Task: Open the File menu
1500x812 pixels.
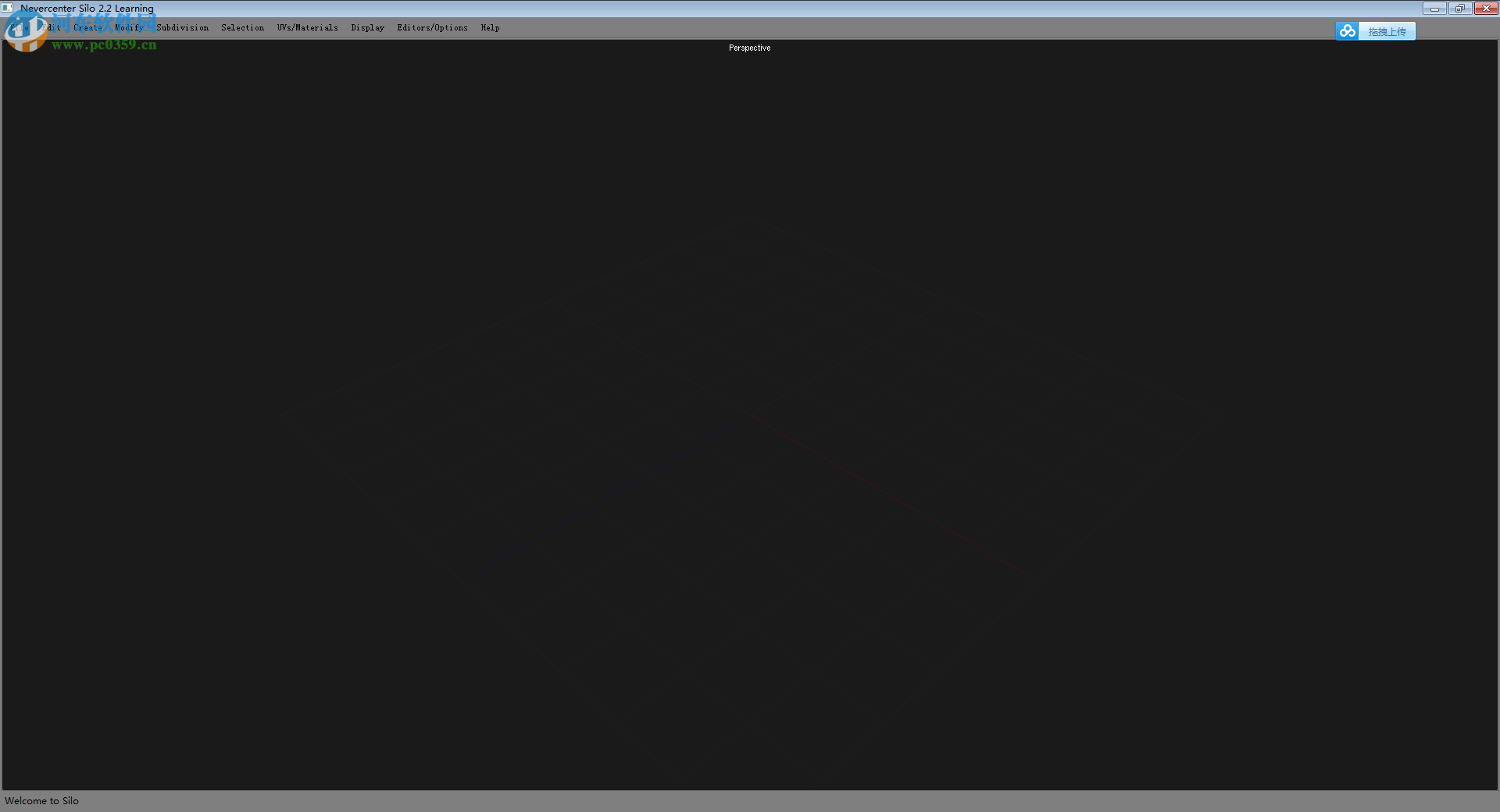Action: tap(20, 27)
